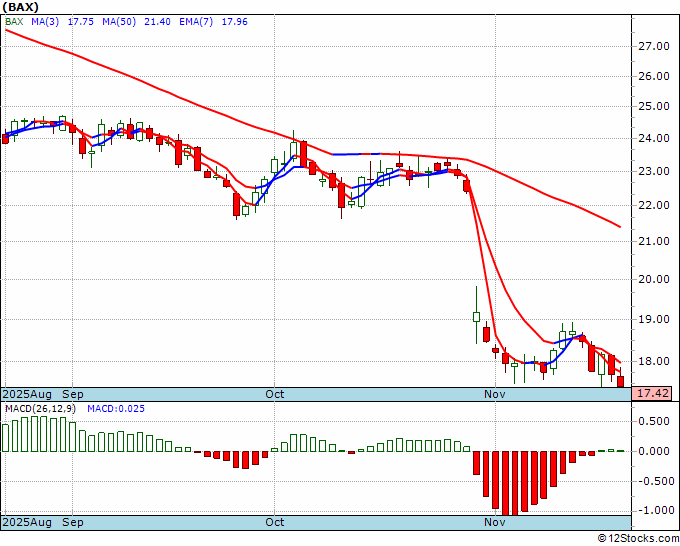Click the gap-down green candle near 19.00
Screen dimensions: 680x546
476,316
